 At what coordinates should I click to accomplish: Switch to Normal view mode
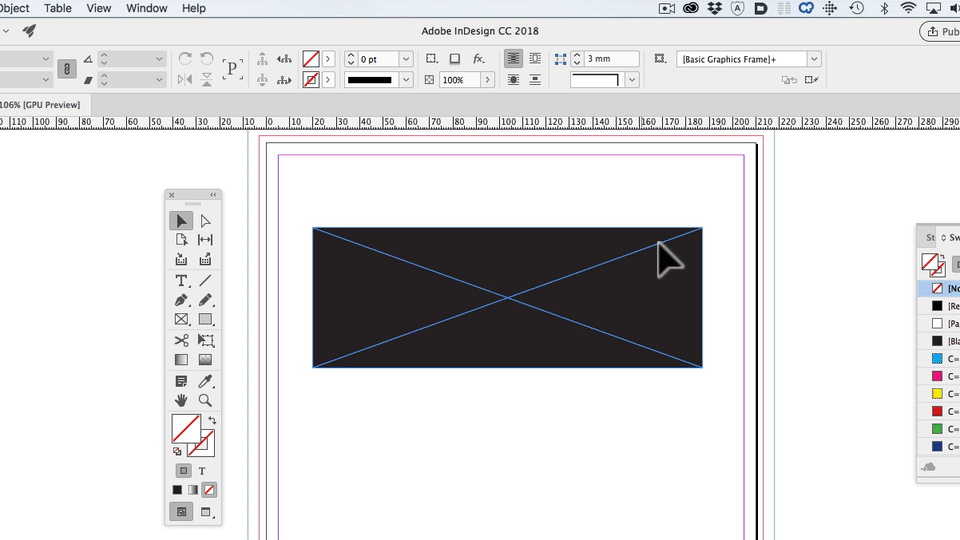pyautogui.click(x=181, y=512)
